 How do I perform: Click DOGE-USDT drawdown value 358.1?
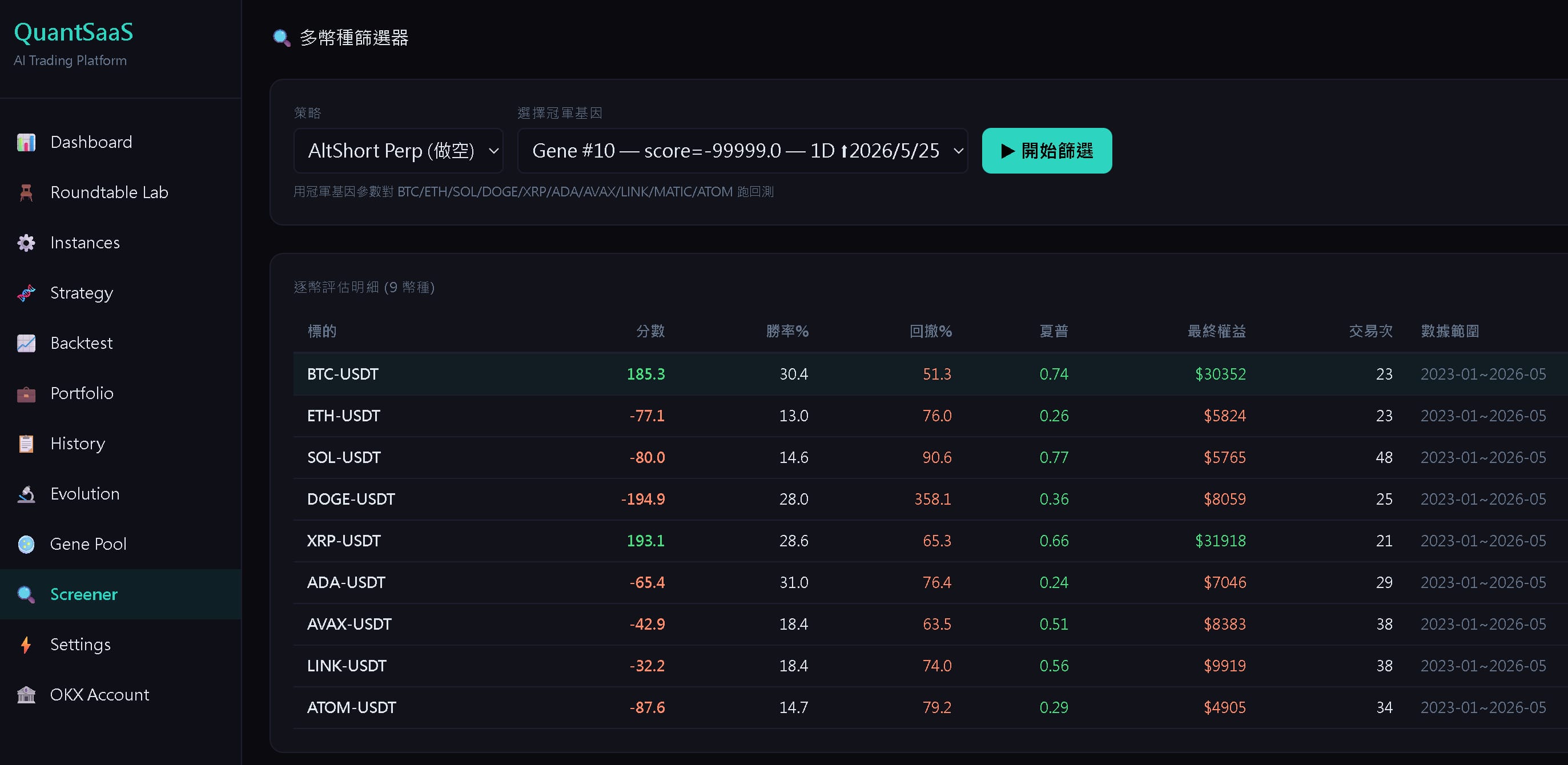coord(932,499)
